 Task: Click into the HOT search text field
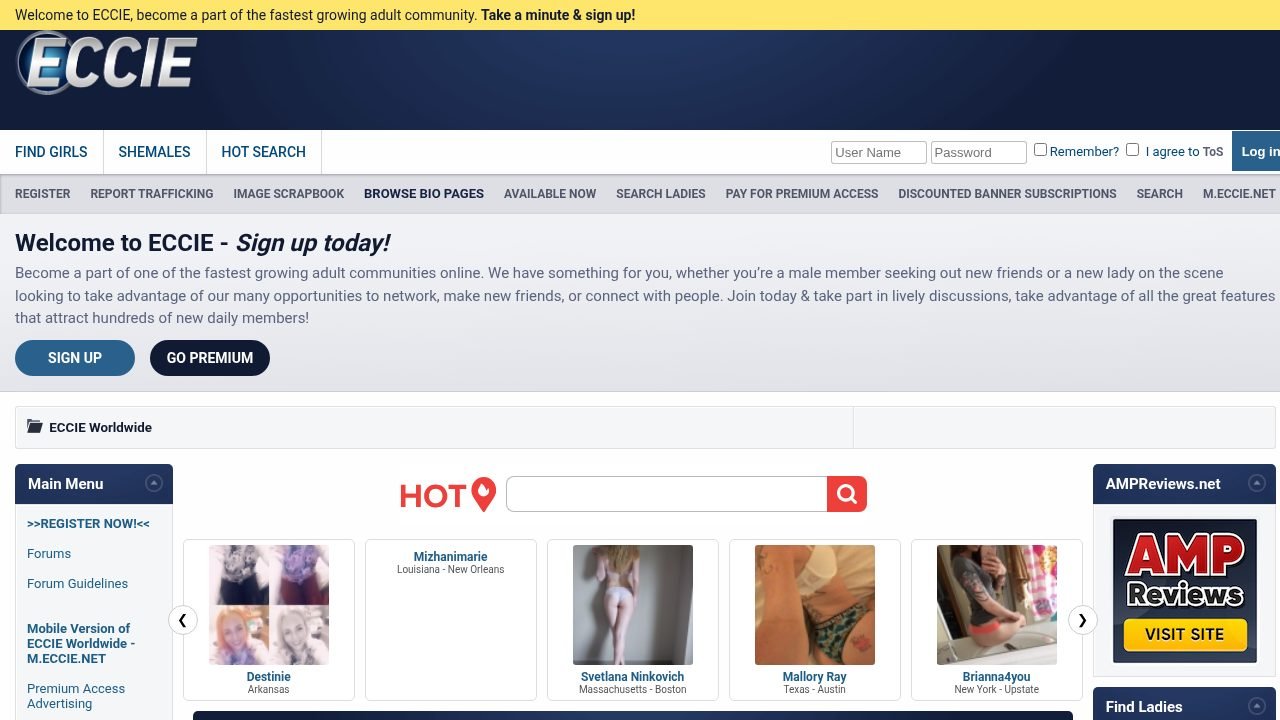click(667, 494)
